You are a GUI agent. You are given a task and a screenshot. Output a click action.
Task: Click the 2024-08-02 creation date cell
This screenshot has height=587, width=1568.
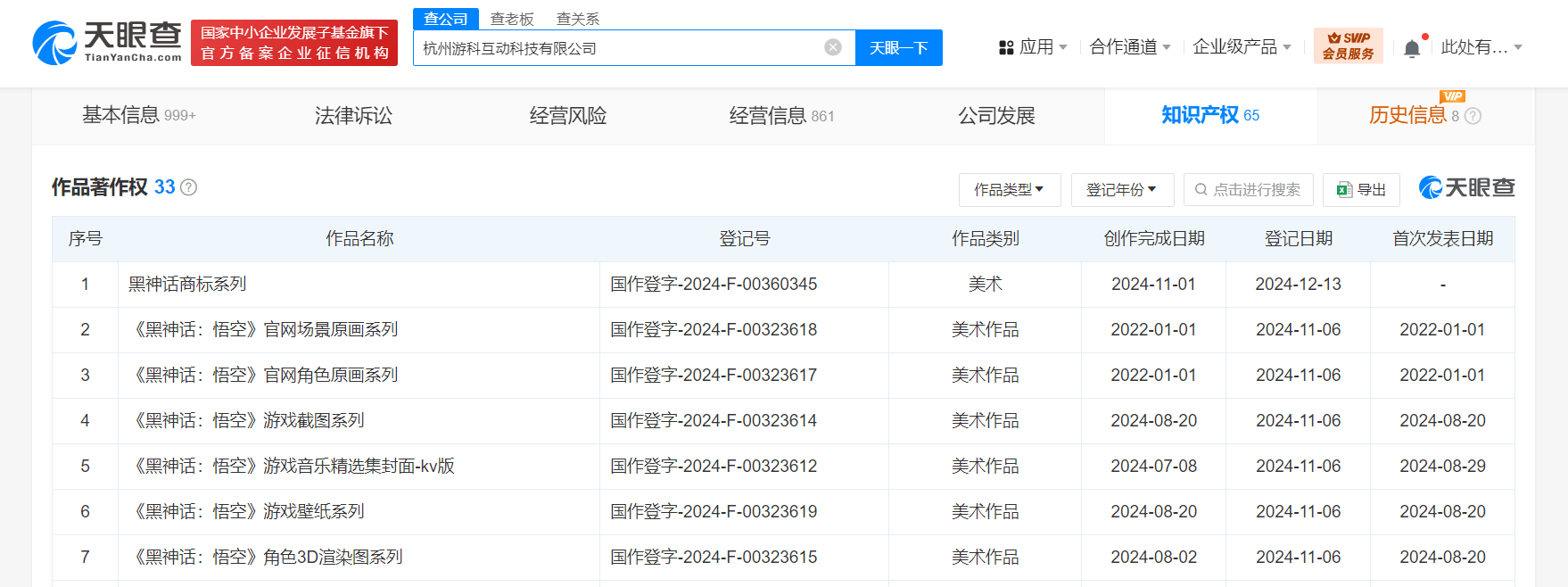1154,558
